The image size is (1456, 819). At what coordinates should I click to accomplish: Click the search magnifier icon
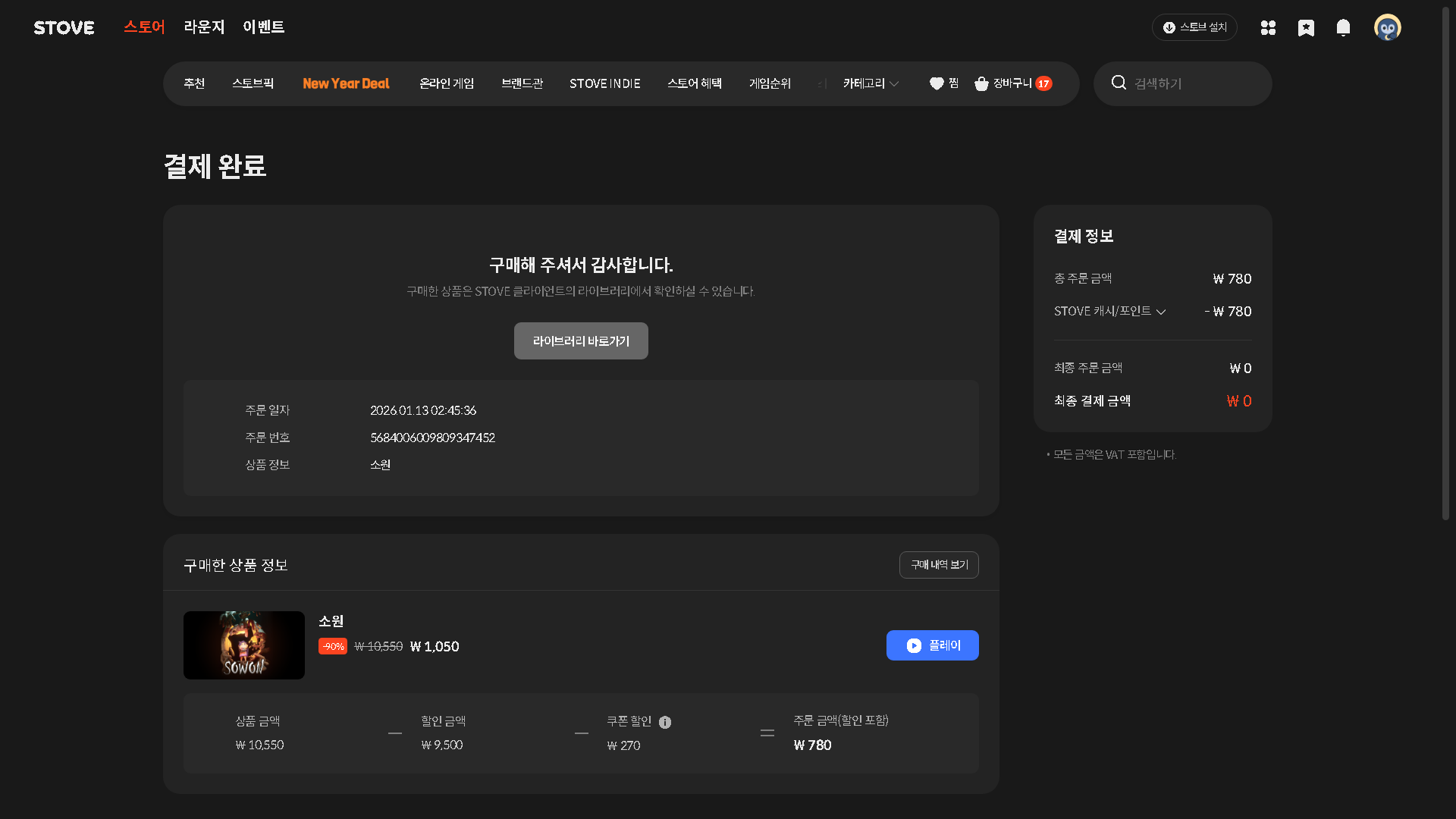point(1119,83)
